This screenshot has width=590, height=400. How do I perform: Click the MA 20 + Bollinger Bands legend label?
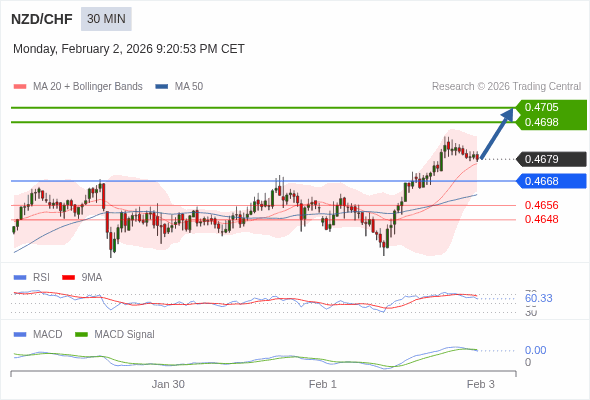tap(88, 87)
